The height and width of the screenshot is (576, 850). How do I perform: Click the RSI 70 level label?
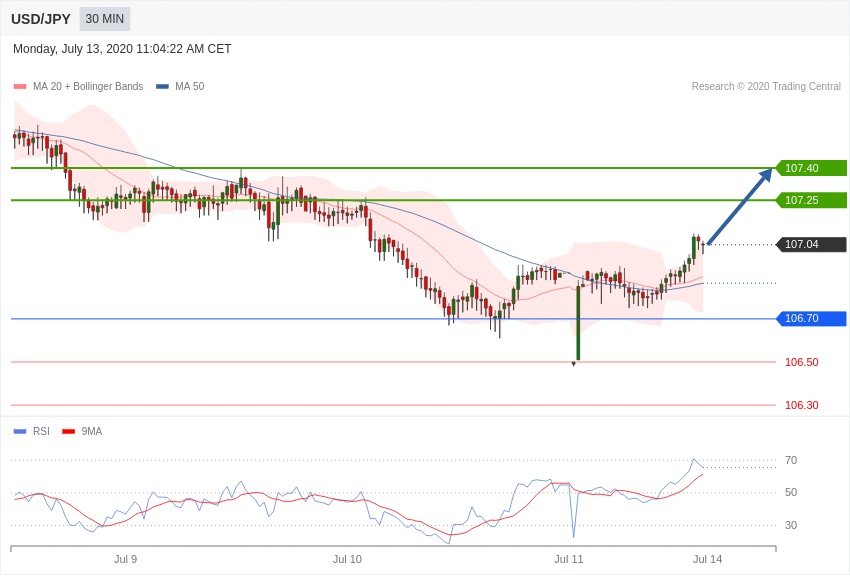coord(791,460)
